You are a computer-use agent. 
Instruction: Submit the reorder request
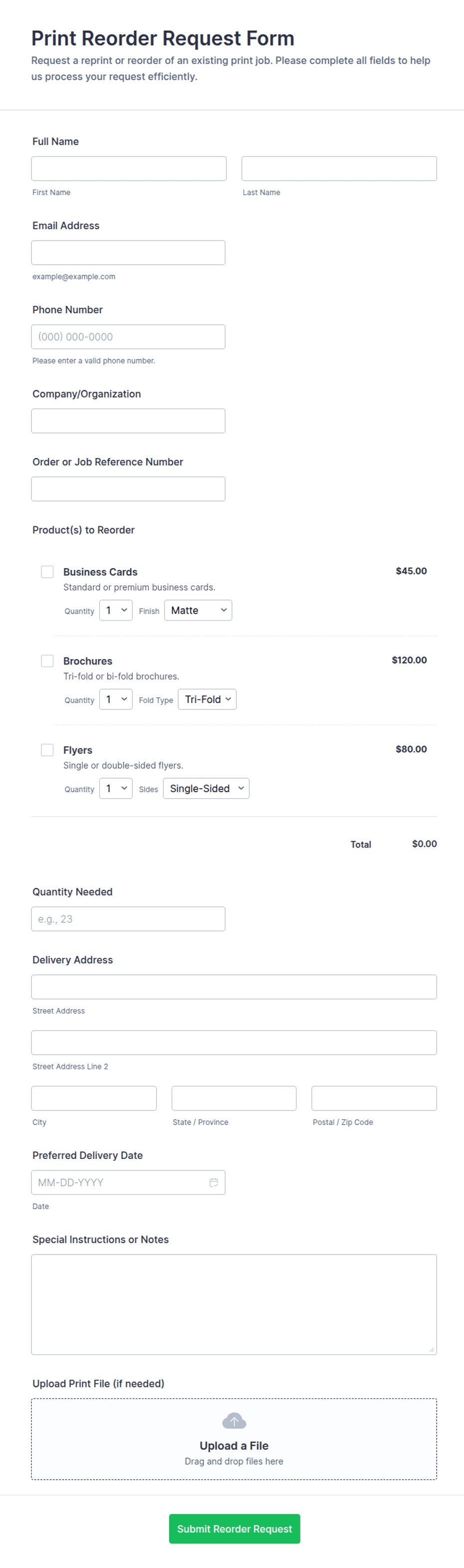(234, 1528)
